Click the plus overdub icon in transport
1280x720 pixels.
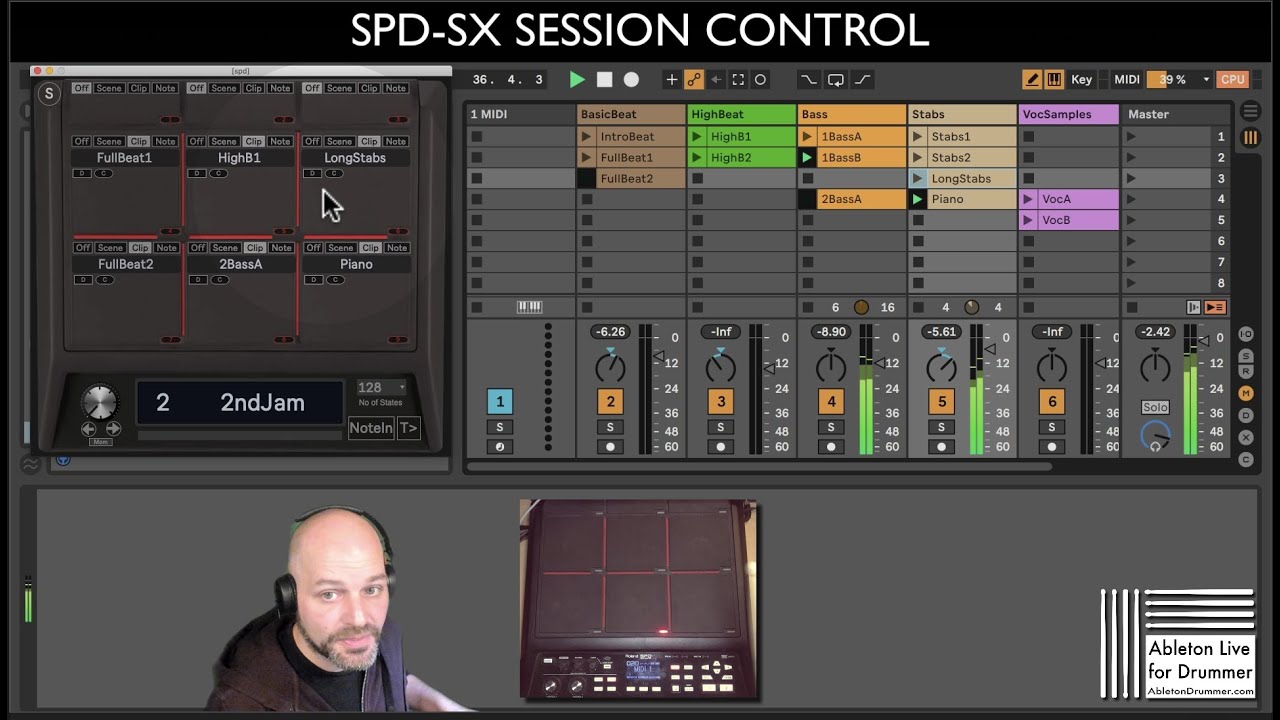(672, 79)
